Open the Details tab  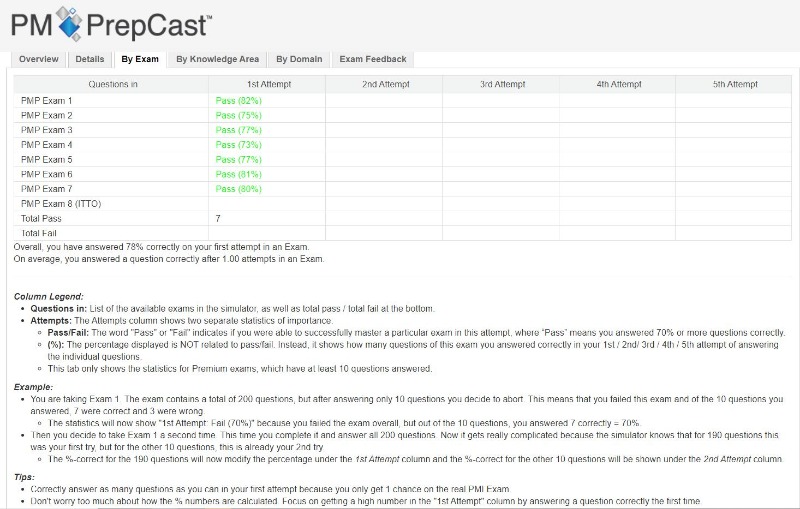90,59
